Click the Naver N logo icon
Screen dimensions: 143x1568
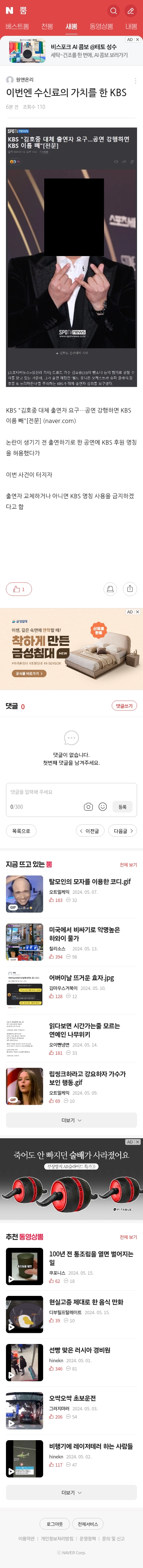click(9, 10)
